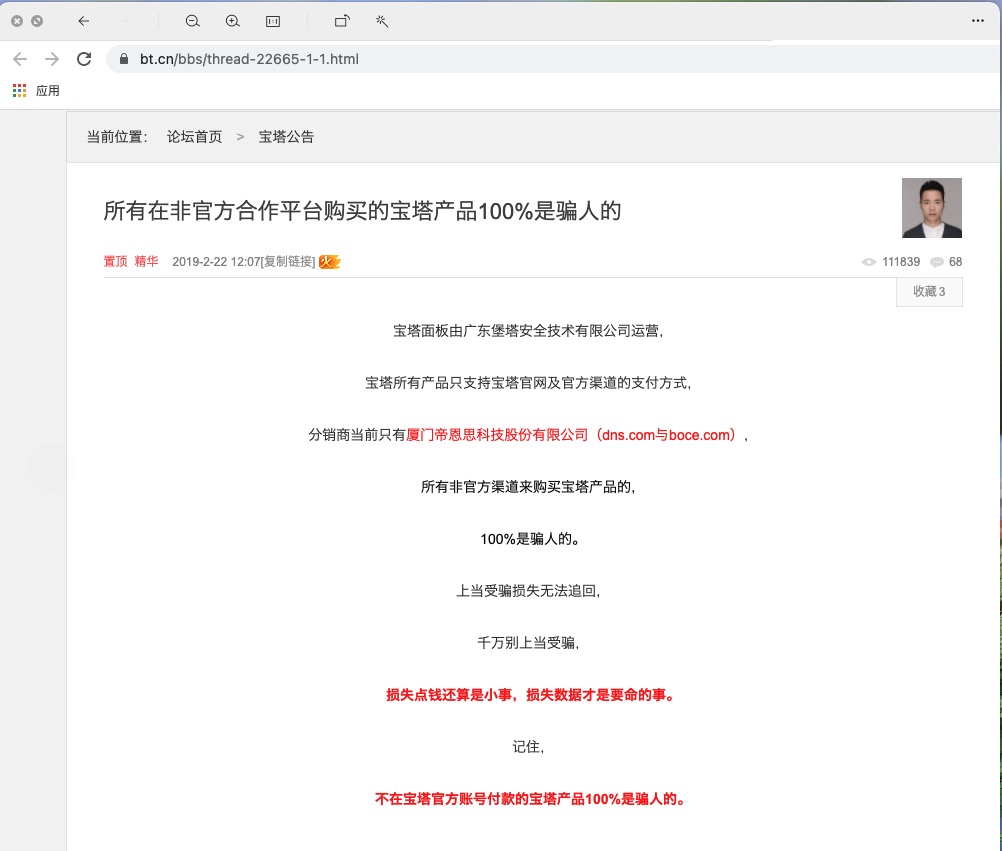The image size is (1002, 851).
Task: Open the three-dot more options menu
Action: coord(978,20)
